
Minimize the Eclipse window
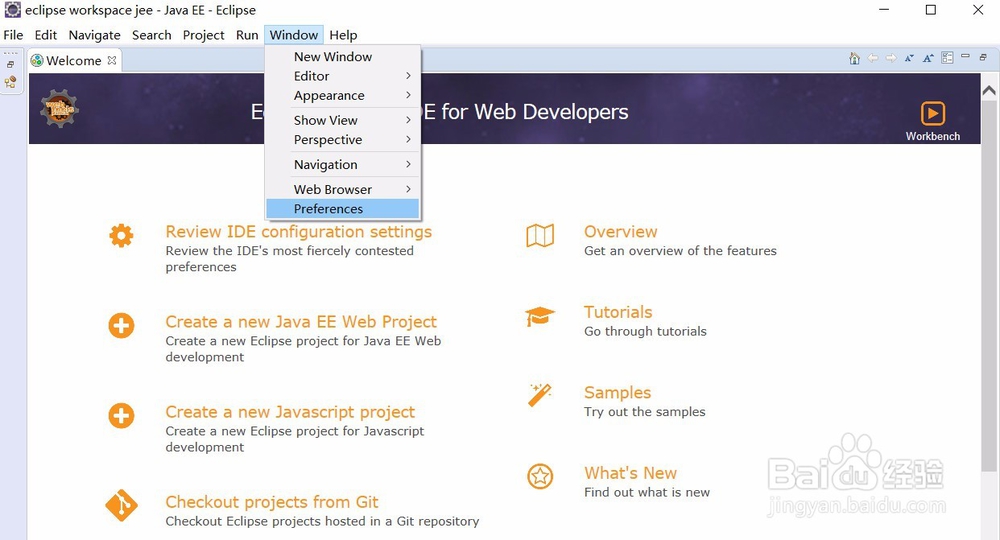click(x=884, y=10)
